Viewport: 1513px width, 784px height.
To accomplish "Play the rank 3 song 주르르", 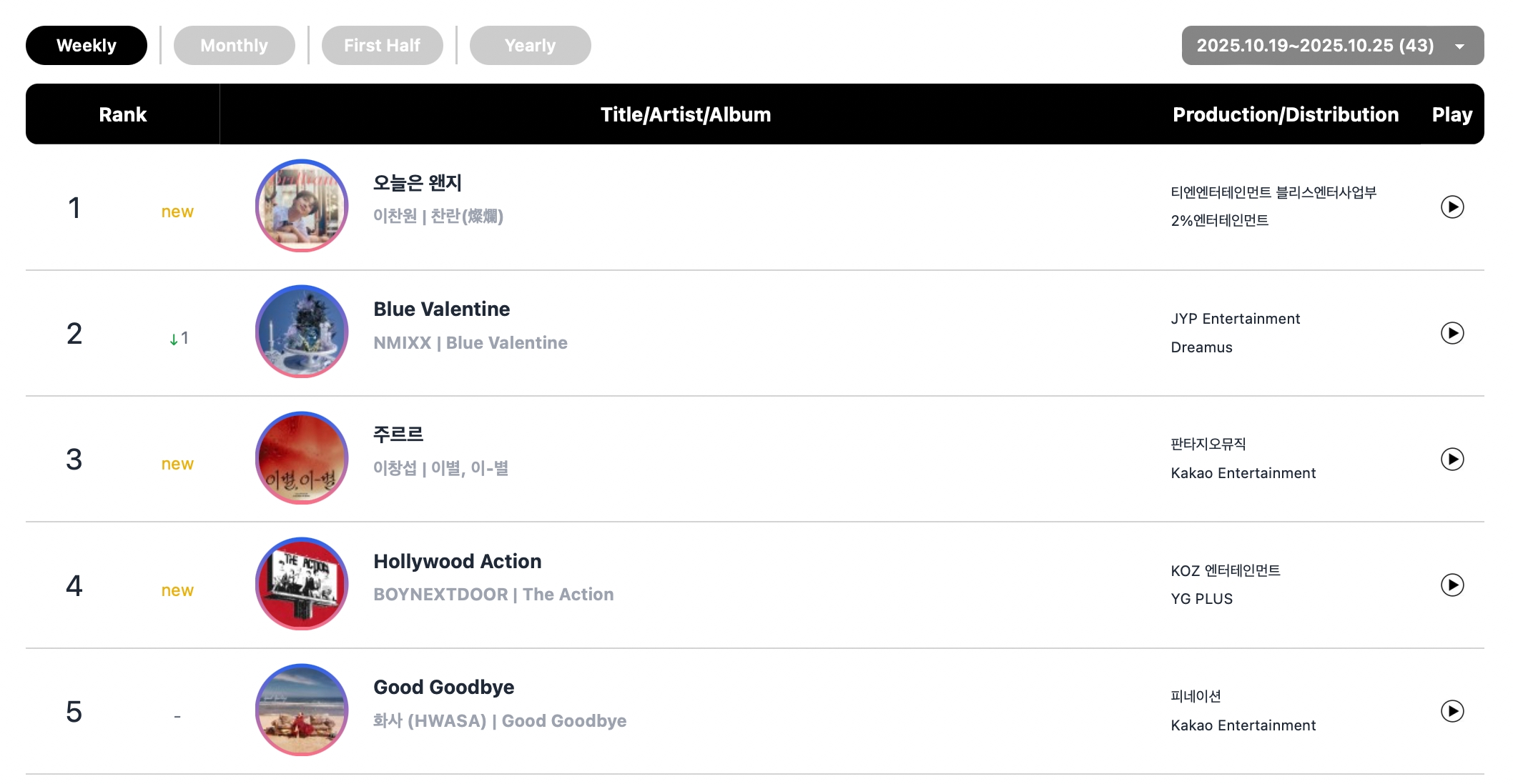I will [1452, 459].
